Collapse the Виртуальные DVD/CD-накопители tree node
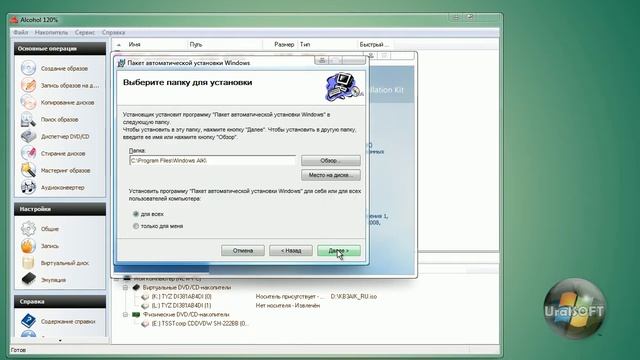This screenshot has width=640, height=360. click(x=126, y=288)
